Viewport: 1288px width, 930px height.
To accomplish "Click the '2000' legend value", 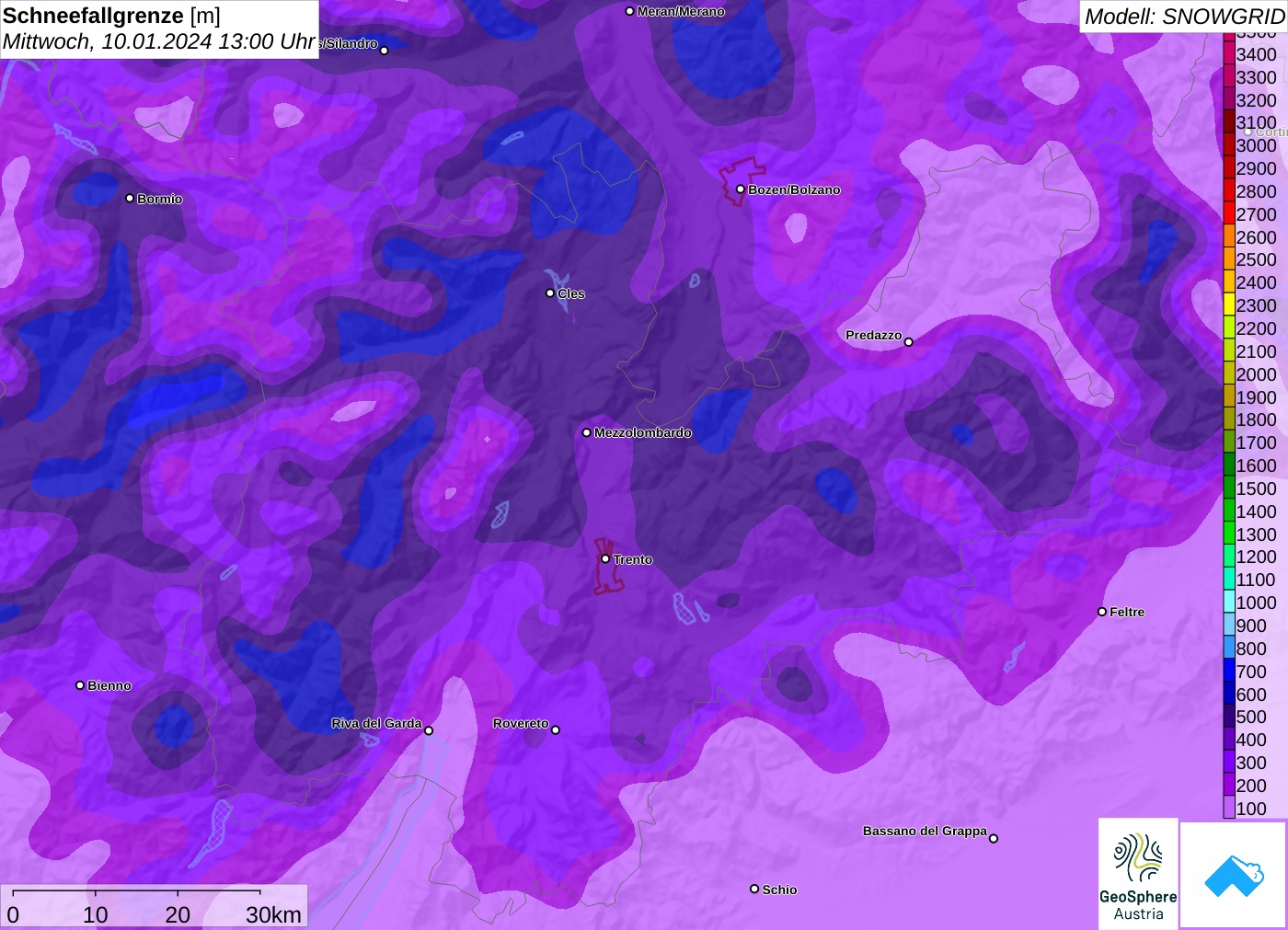I will pos(1256,374).
